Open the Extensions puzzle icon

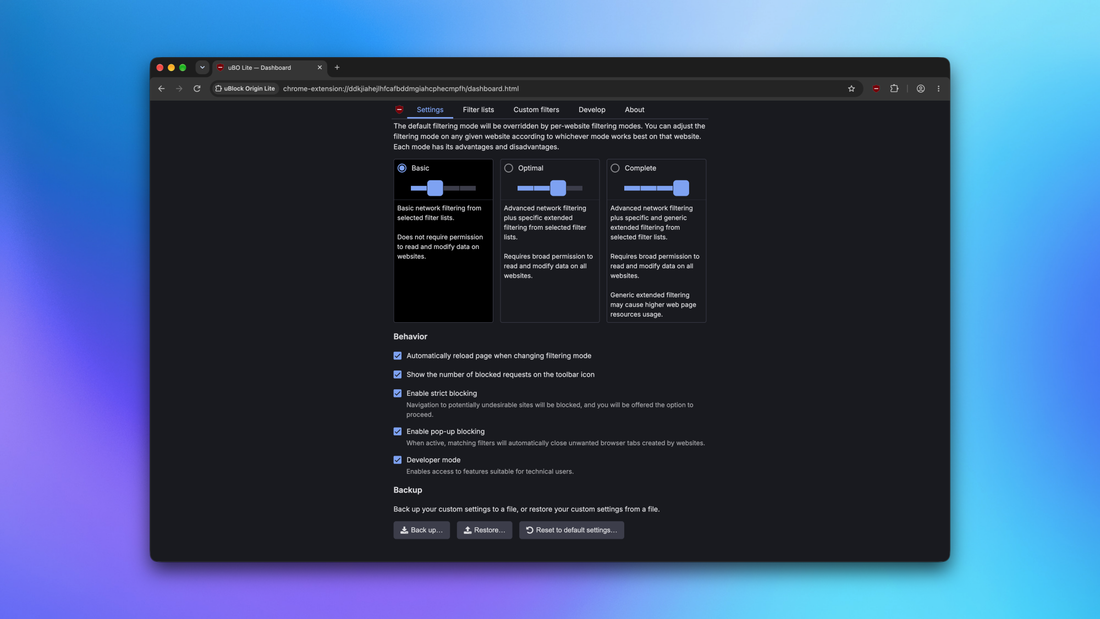point(894,88)
